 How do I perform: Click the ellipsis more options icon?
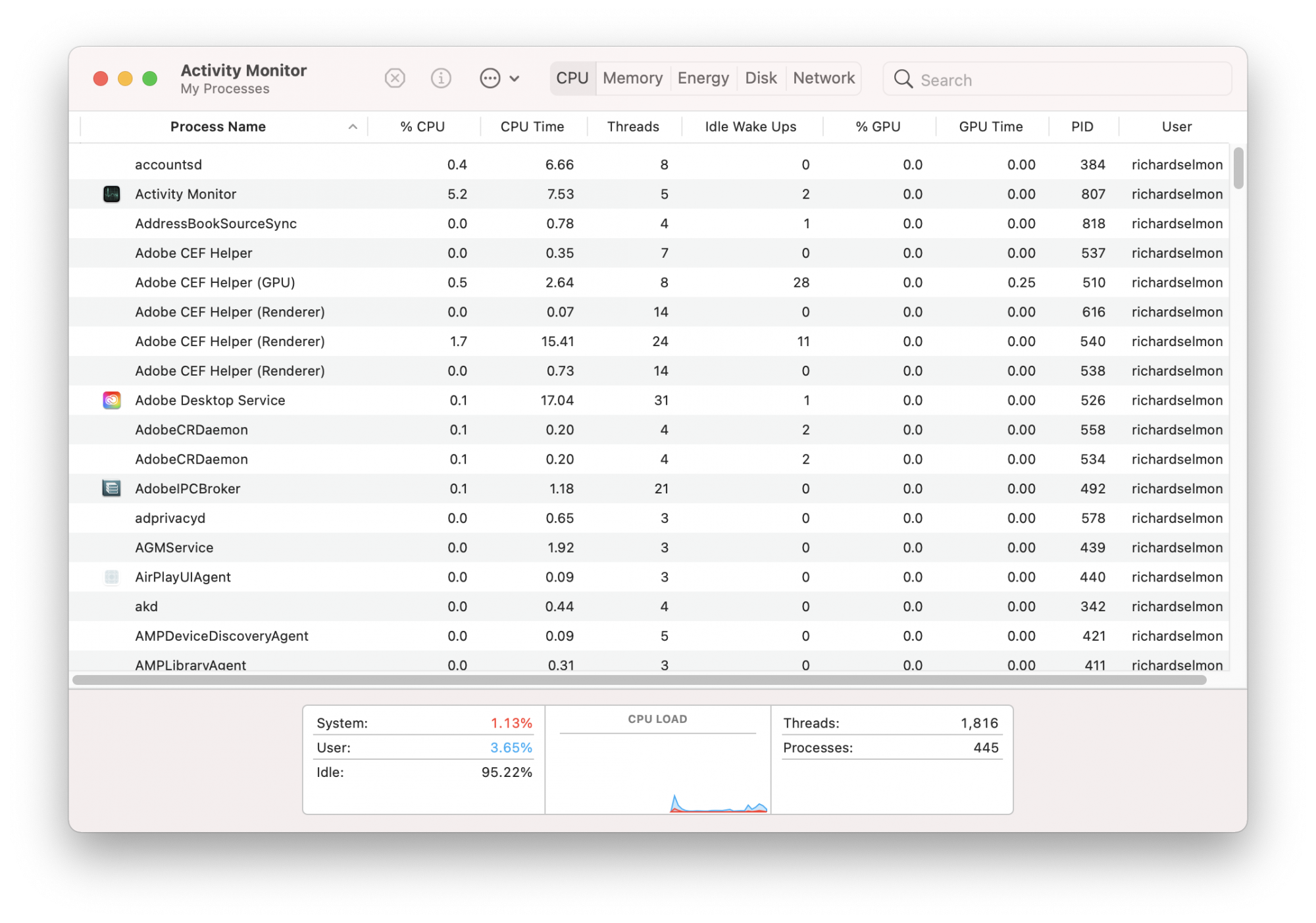tap(490, 79)
